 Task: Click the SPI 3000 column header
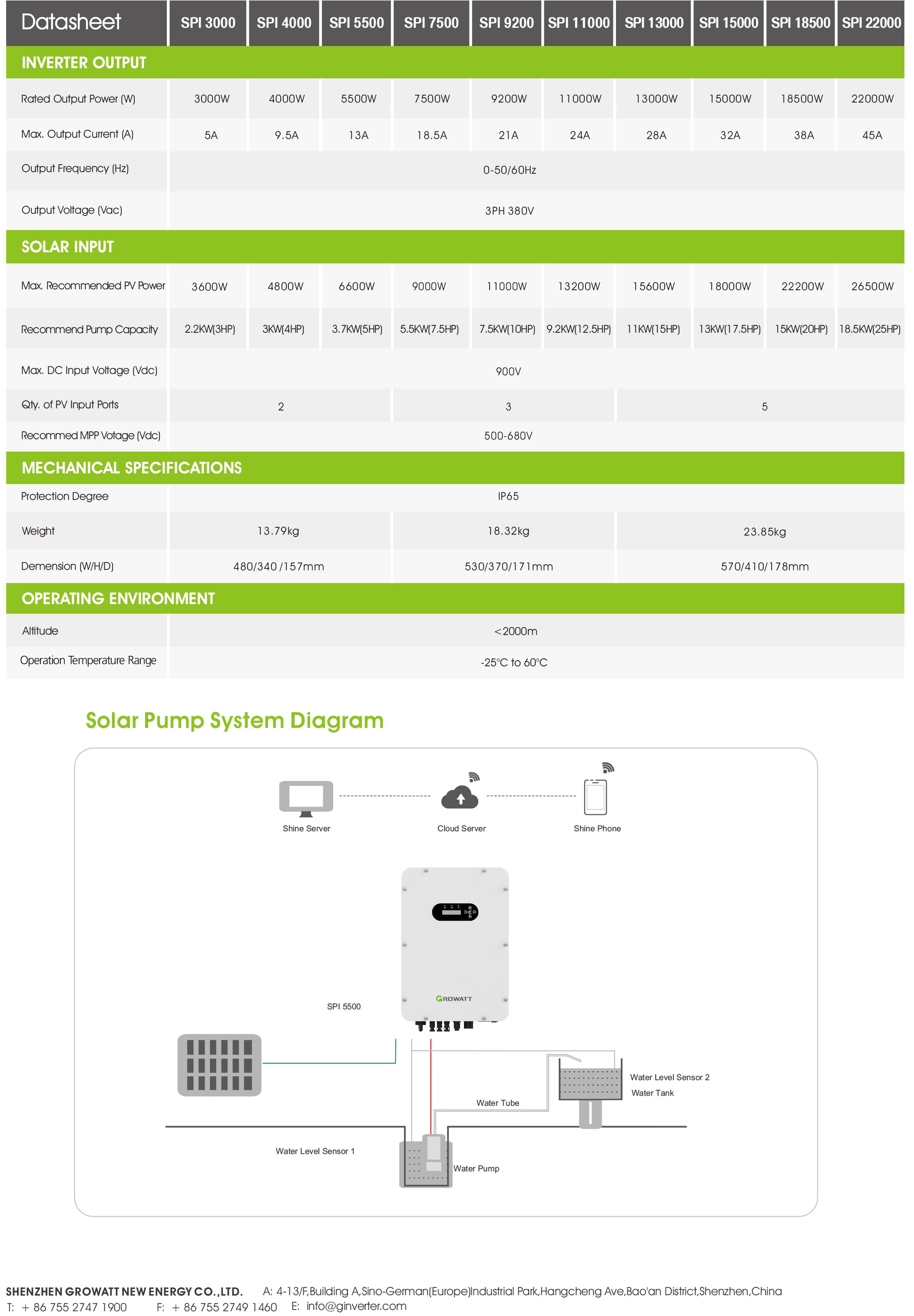pos(208,23)
